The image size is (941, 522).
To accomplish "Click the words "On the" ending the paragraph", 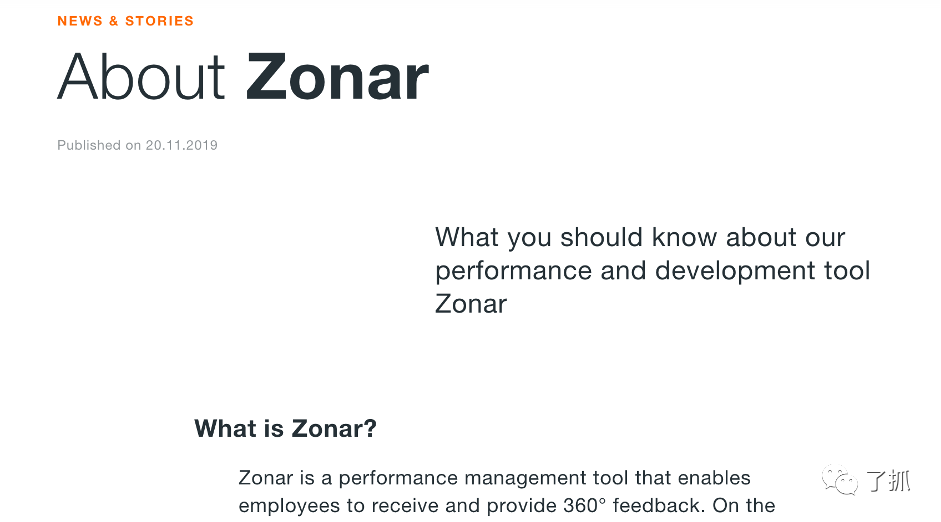I will (x=744, y=506).
